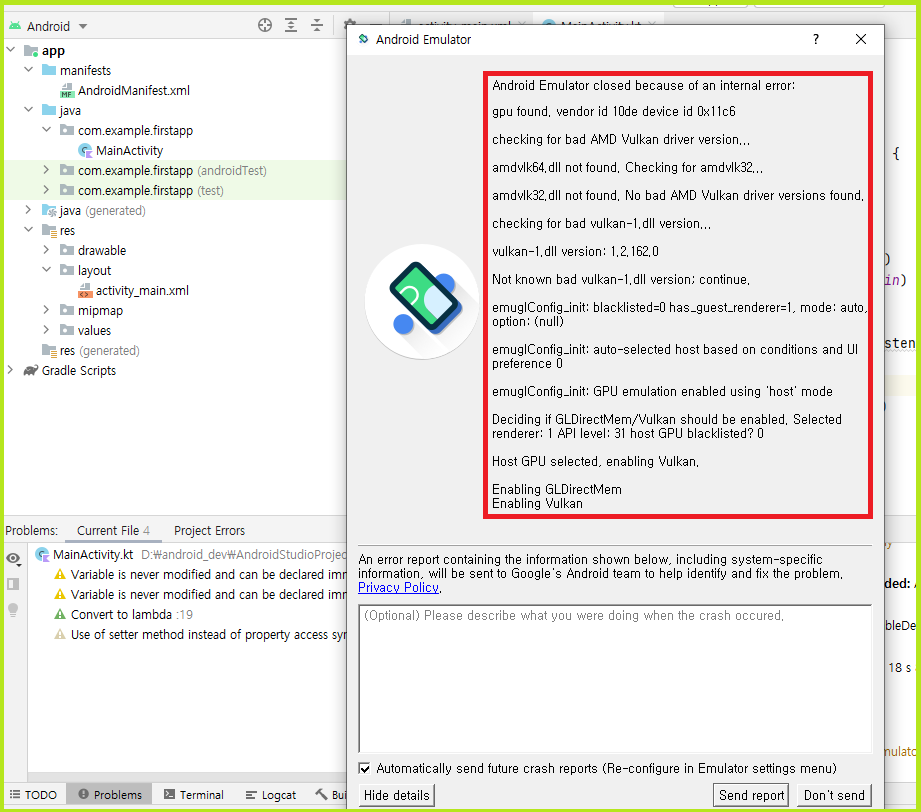Click the Send report button
921x812 pixels.
[x=751, y=796]
